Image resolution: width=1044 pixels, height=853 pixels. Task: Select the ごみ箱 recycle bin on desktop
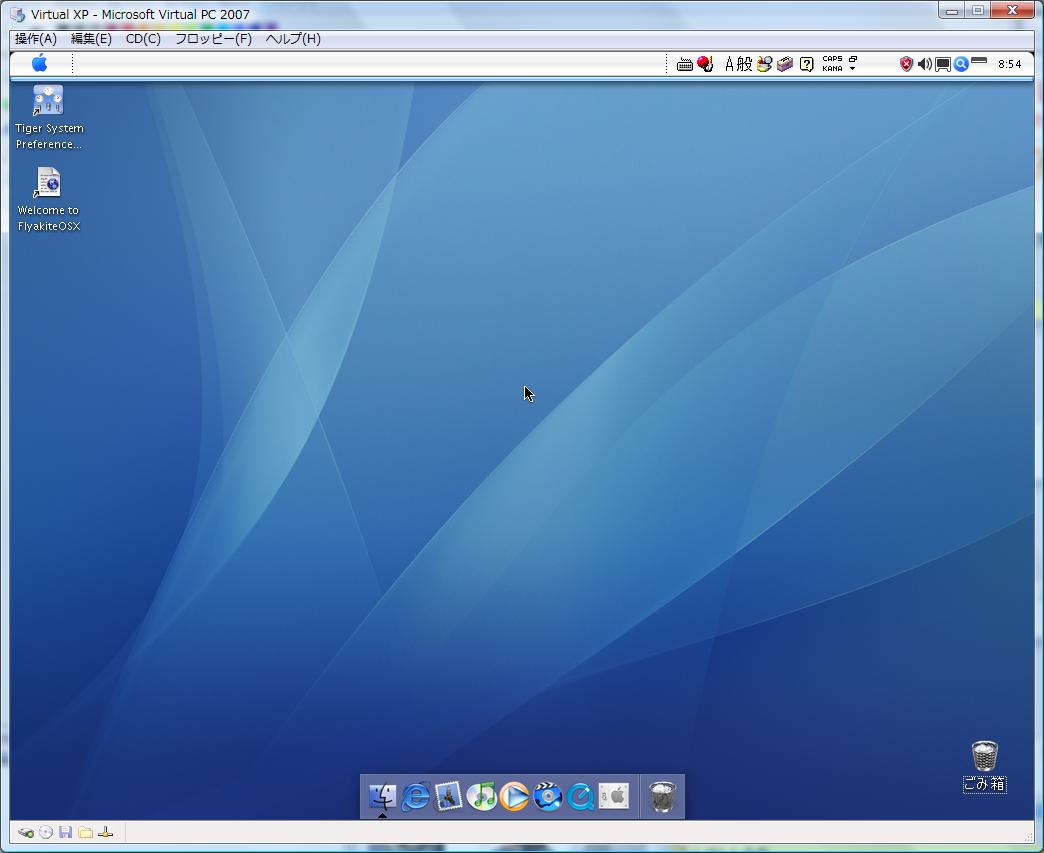pos(984,756)
